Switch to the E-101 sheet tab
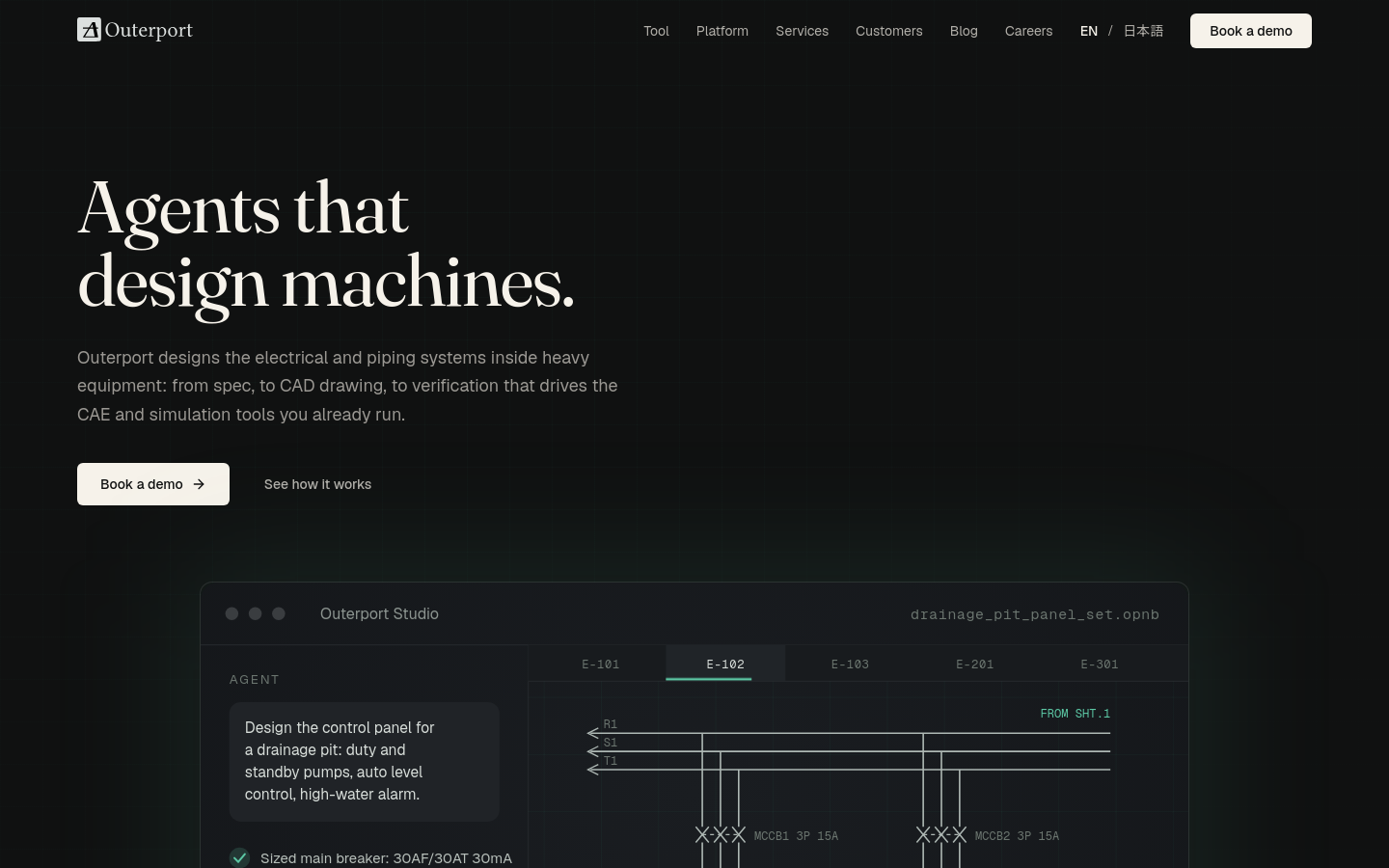Screen dimensions: 1389x868 (x=601, y=664)
